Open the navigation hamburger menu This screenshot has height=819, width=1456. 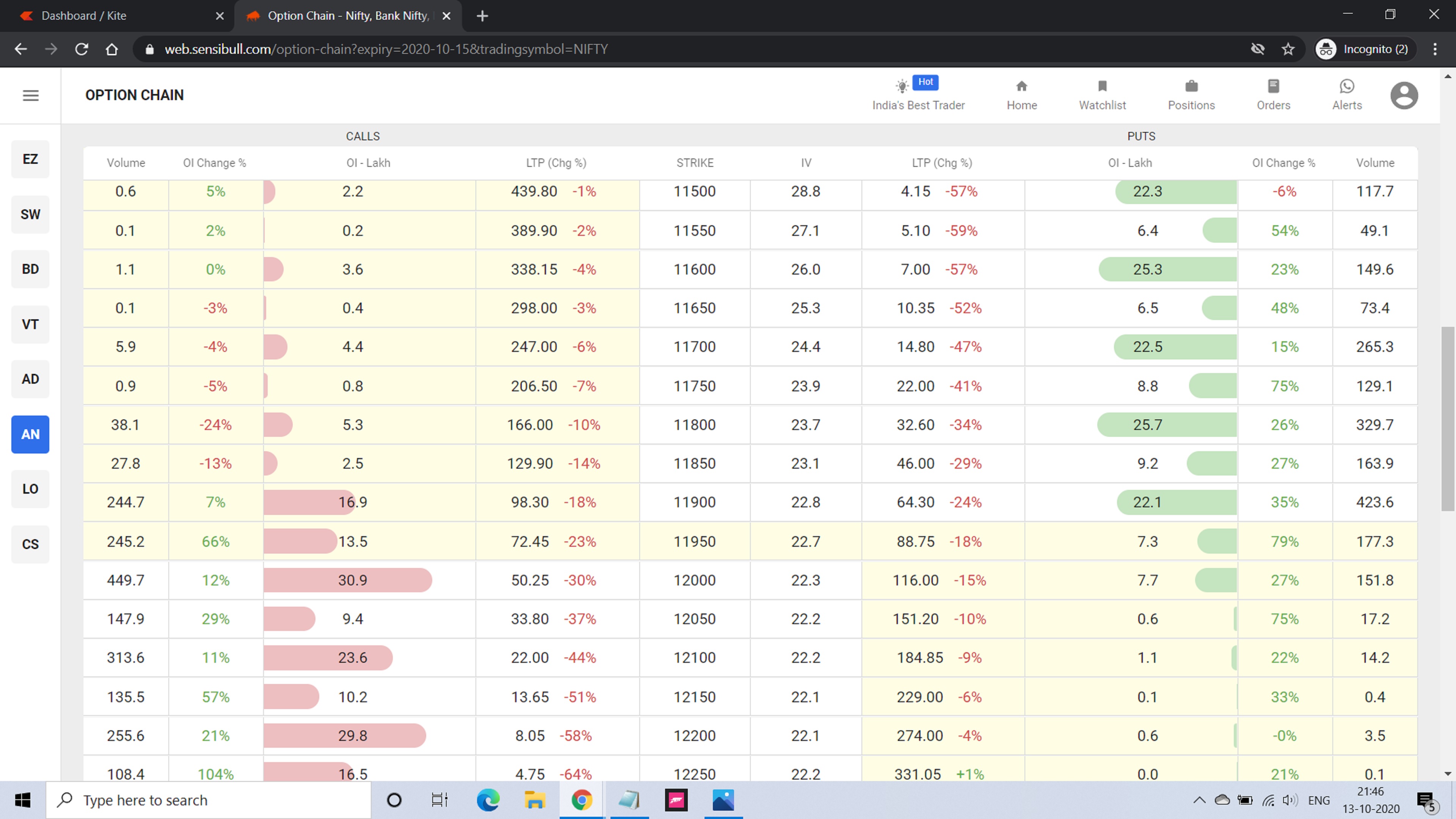(x=30, y=96)
